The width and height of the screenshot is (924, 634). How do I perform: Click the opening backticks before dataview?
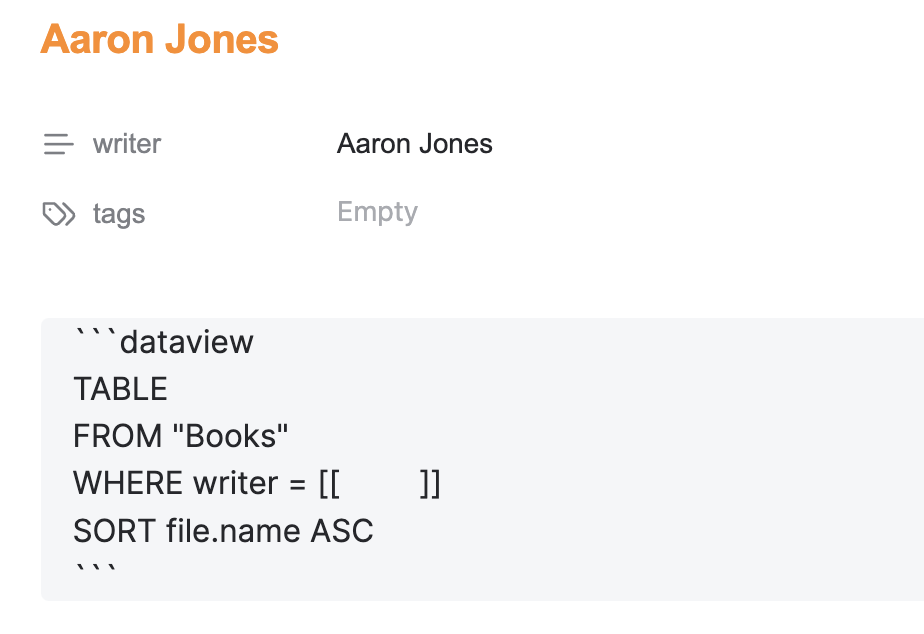pos(96,336)
